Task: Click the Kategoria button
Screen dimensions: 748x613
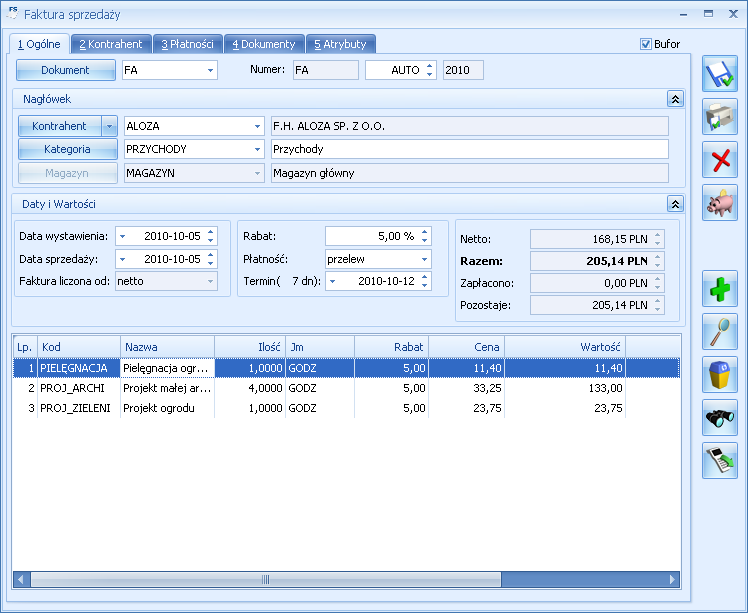Action: (68, 149)
